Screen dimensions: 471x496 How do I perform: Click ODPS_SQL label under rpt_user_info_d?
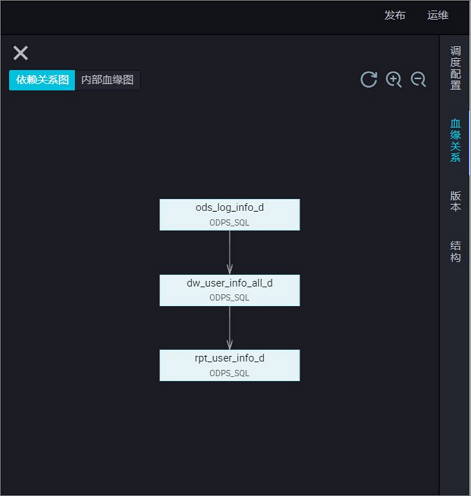[229, 373]
